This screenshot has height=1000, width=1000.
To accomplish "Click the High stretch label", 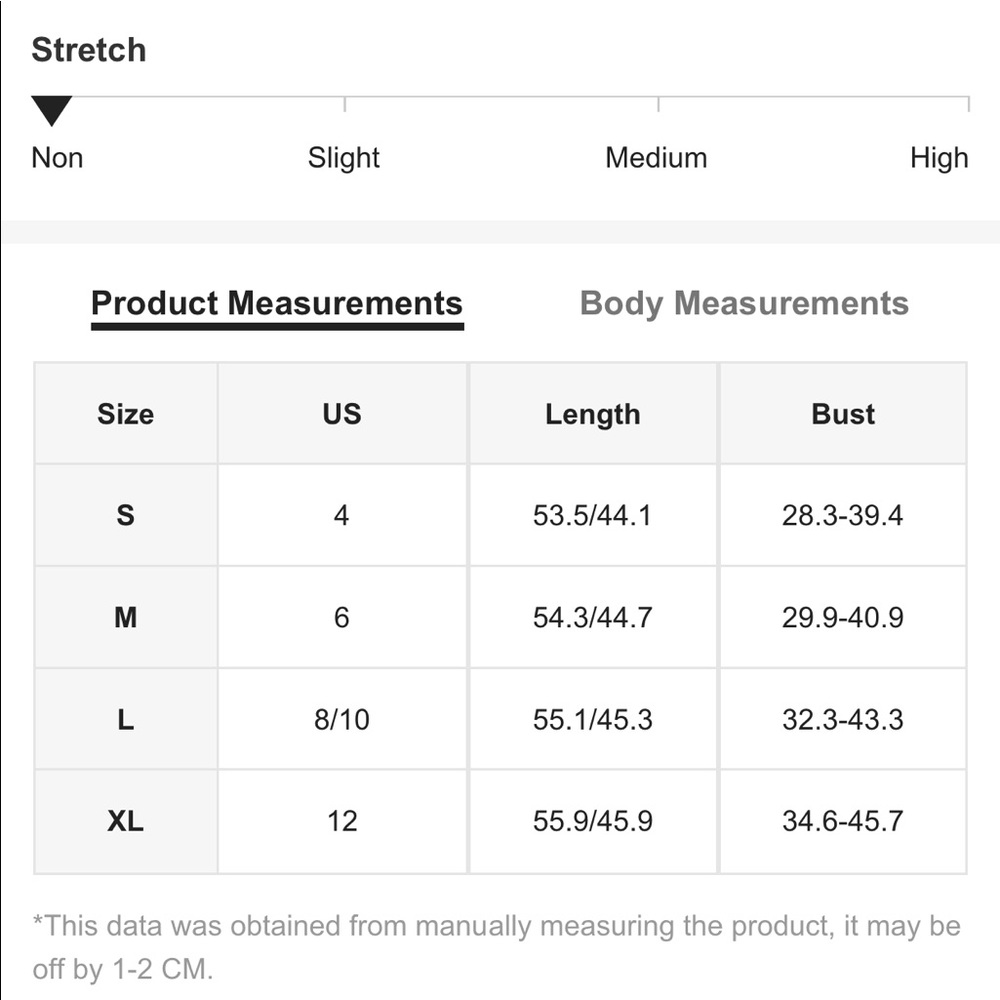I will (938, 158).
